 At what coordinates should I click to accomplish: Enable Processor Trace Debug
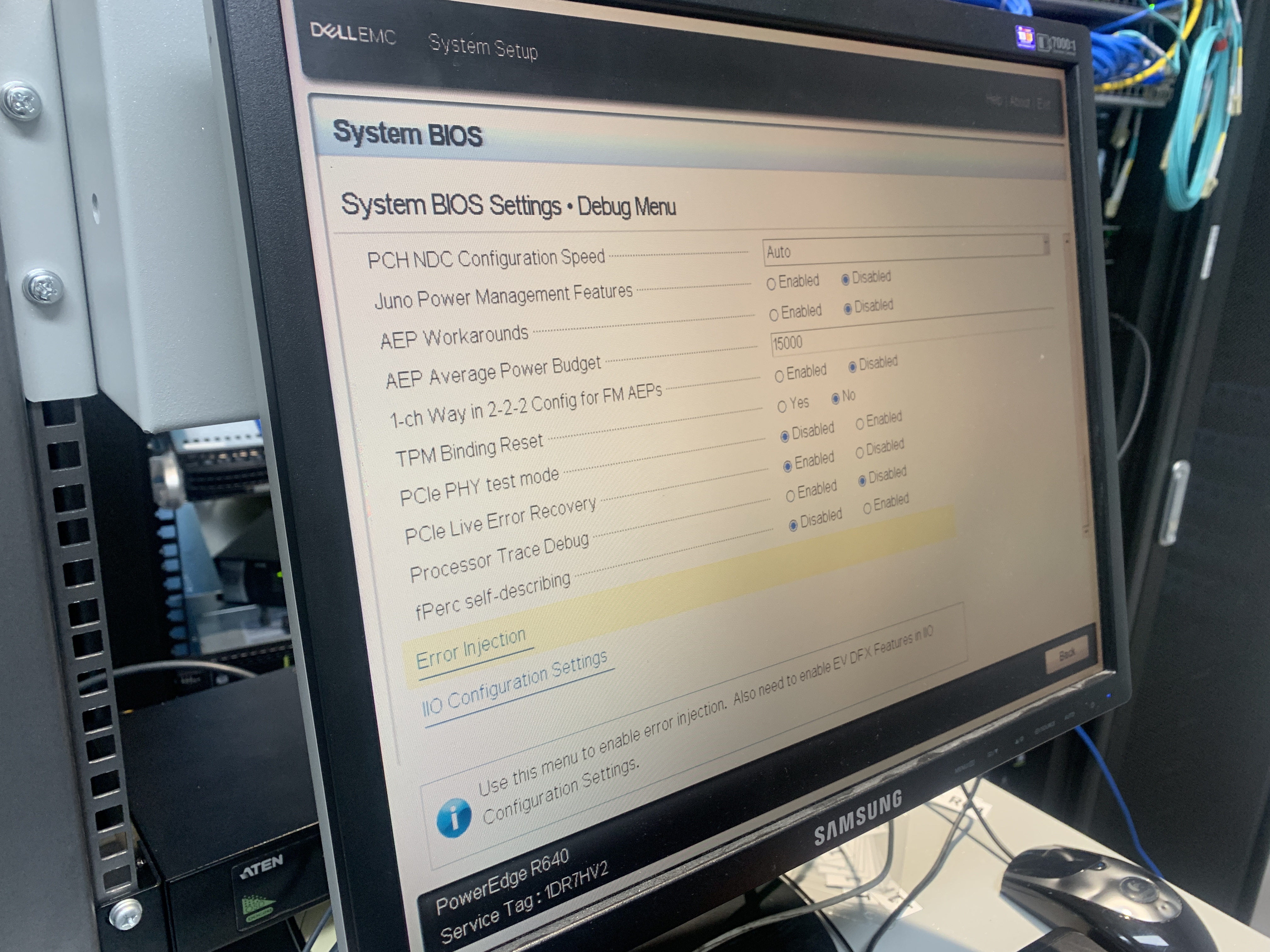pyautogui.click(x=791, y=495)
